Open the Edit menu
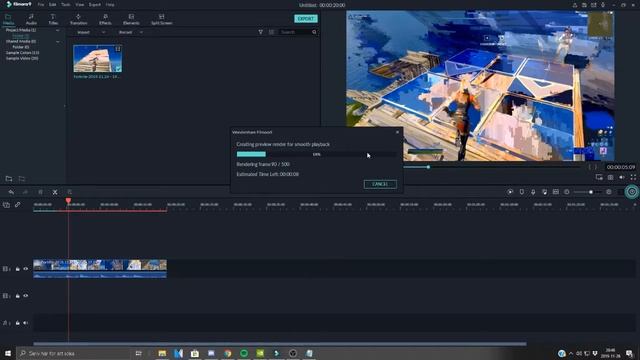The height and width of the screenshot is (360, 640). pyautogui.click(x=53, y=5)
